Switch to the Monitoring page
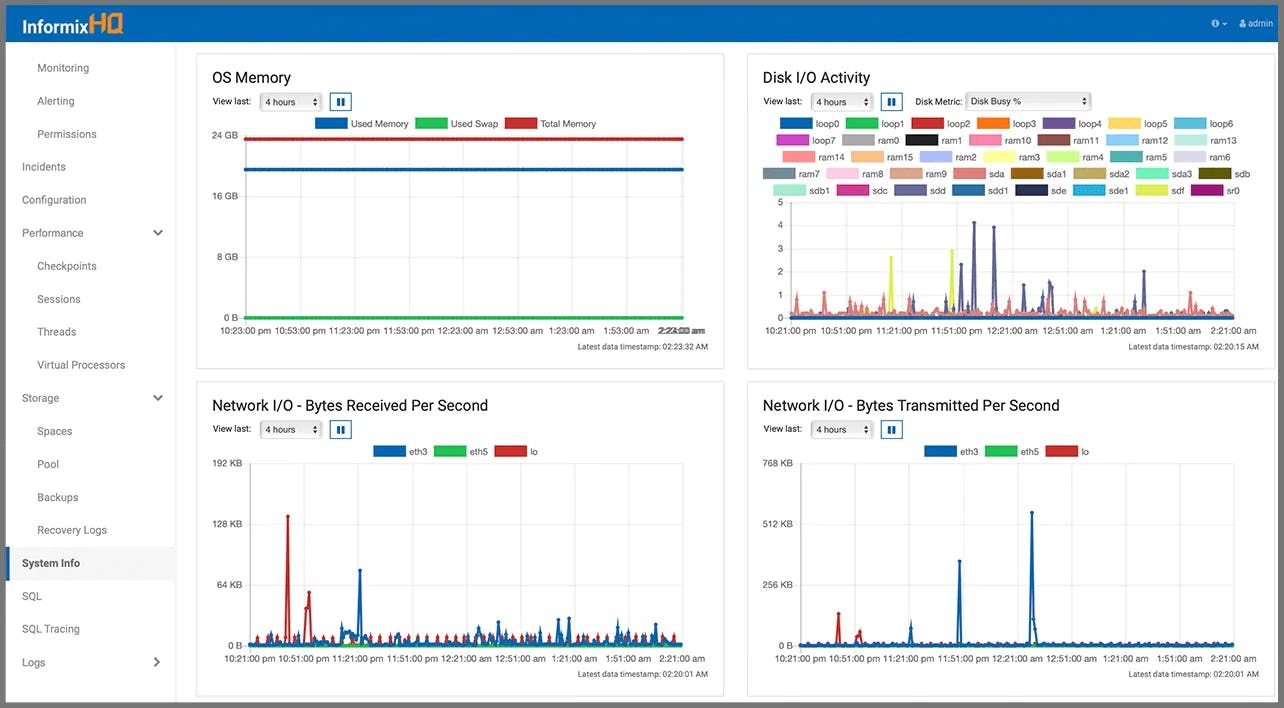Image resolution: width=1284 pixels, height=708 pixels. coord(62,67)
